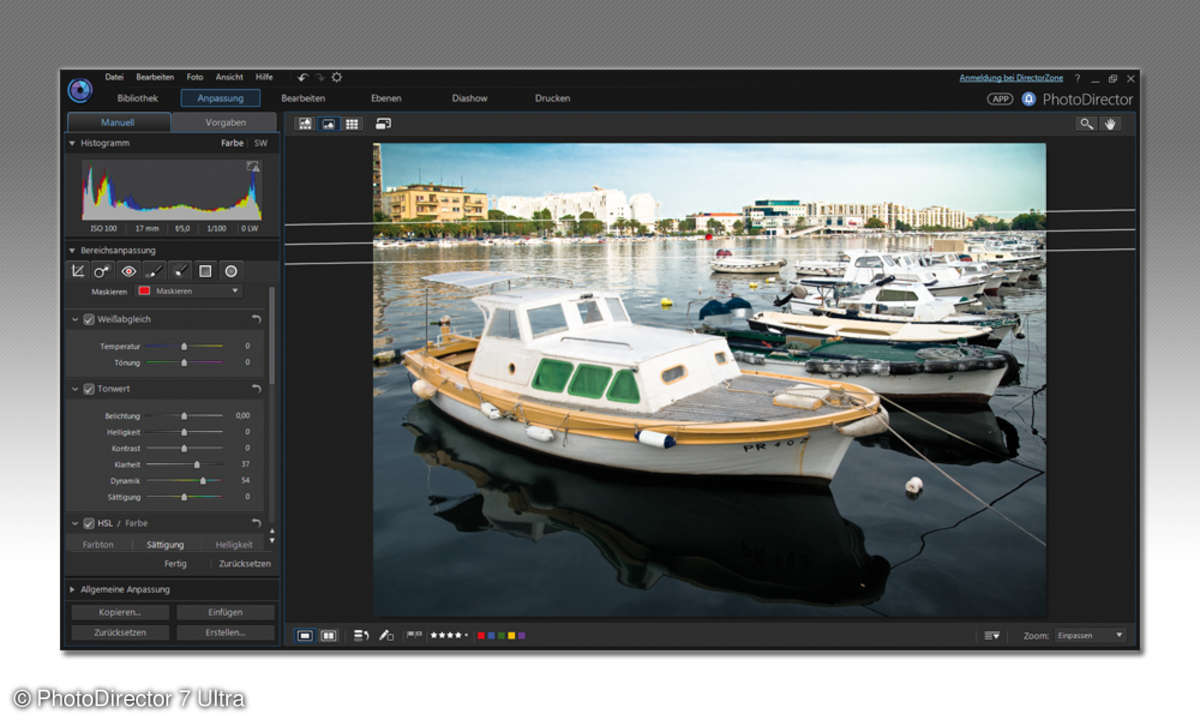Click the Erstellen... button
This screenshot has width=1200, height=720.
[x=225, y=632]
